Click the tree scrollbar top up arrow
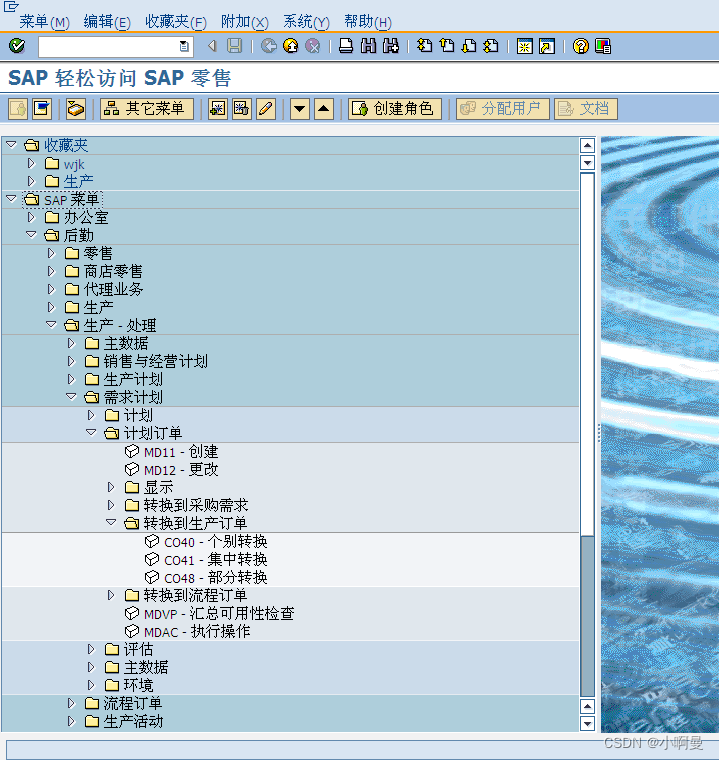 click(x=587, y=145)
